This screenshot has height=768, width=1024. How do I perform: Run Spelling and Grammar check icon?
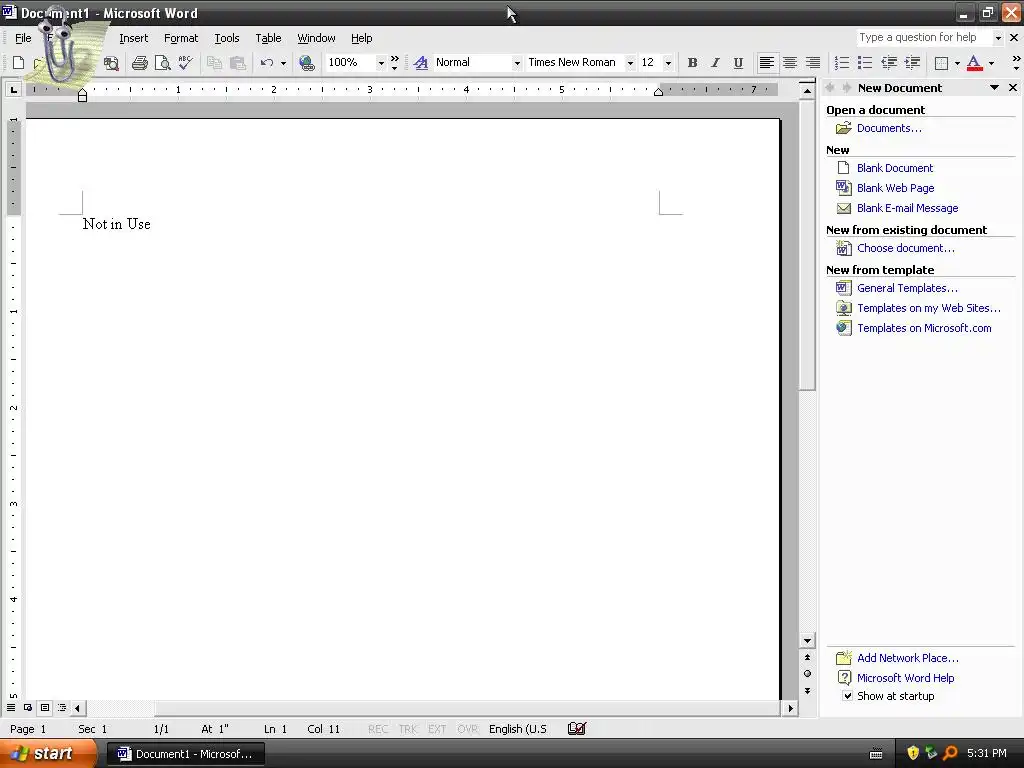185,63
